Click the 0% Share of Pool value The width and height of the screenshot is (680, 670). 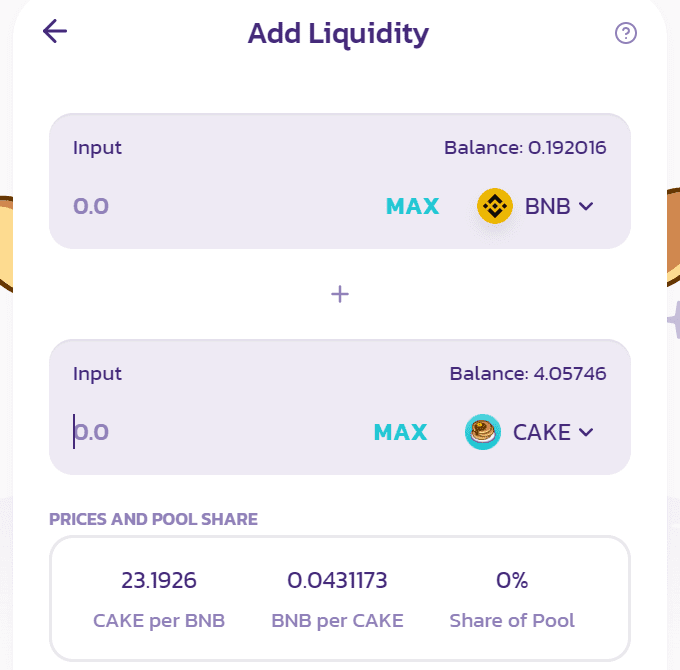point(512,580)
